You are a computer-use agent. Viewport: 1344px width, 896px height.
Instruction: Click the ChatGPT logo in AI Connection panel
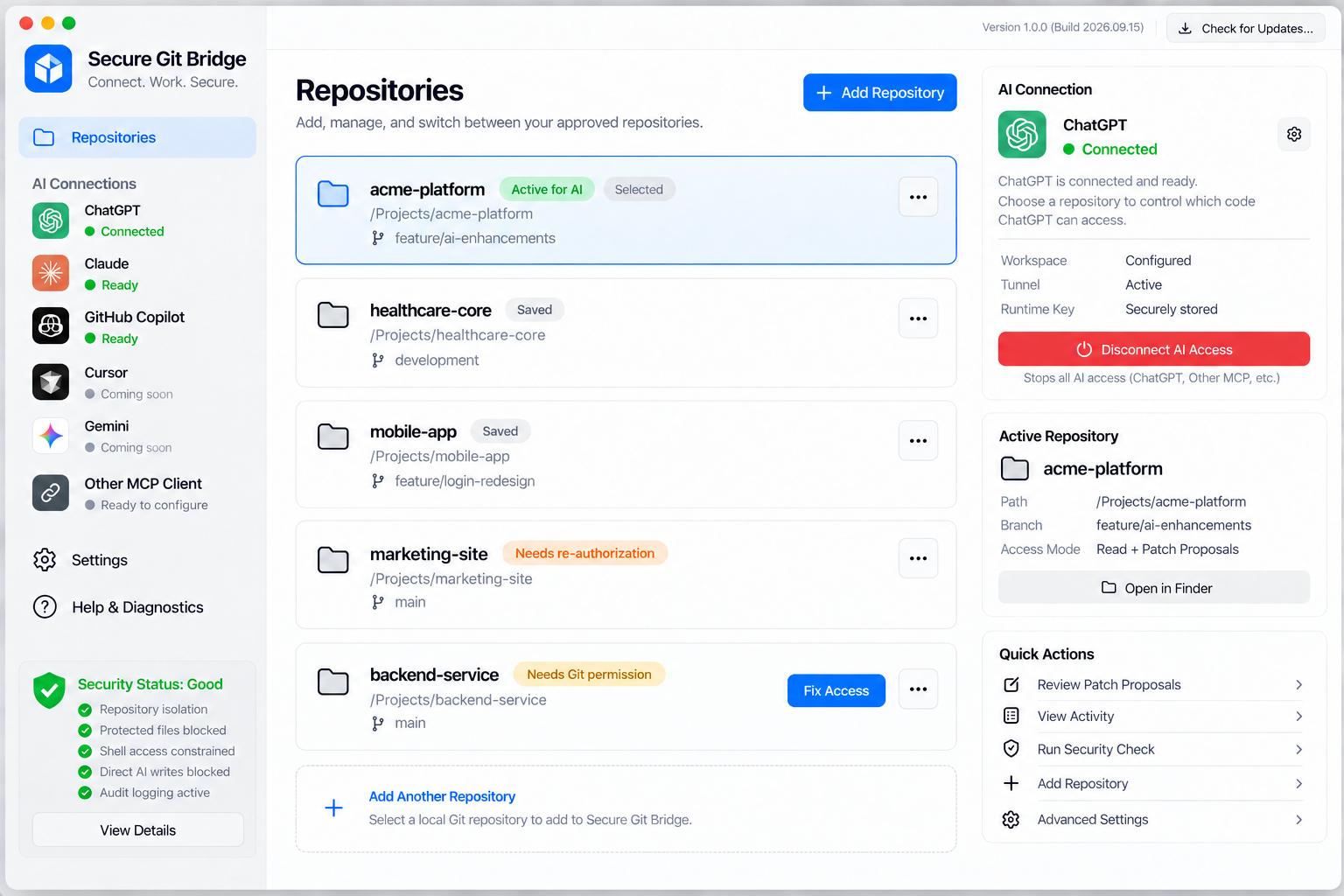point(1022,134)
